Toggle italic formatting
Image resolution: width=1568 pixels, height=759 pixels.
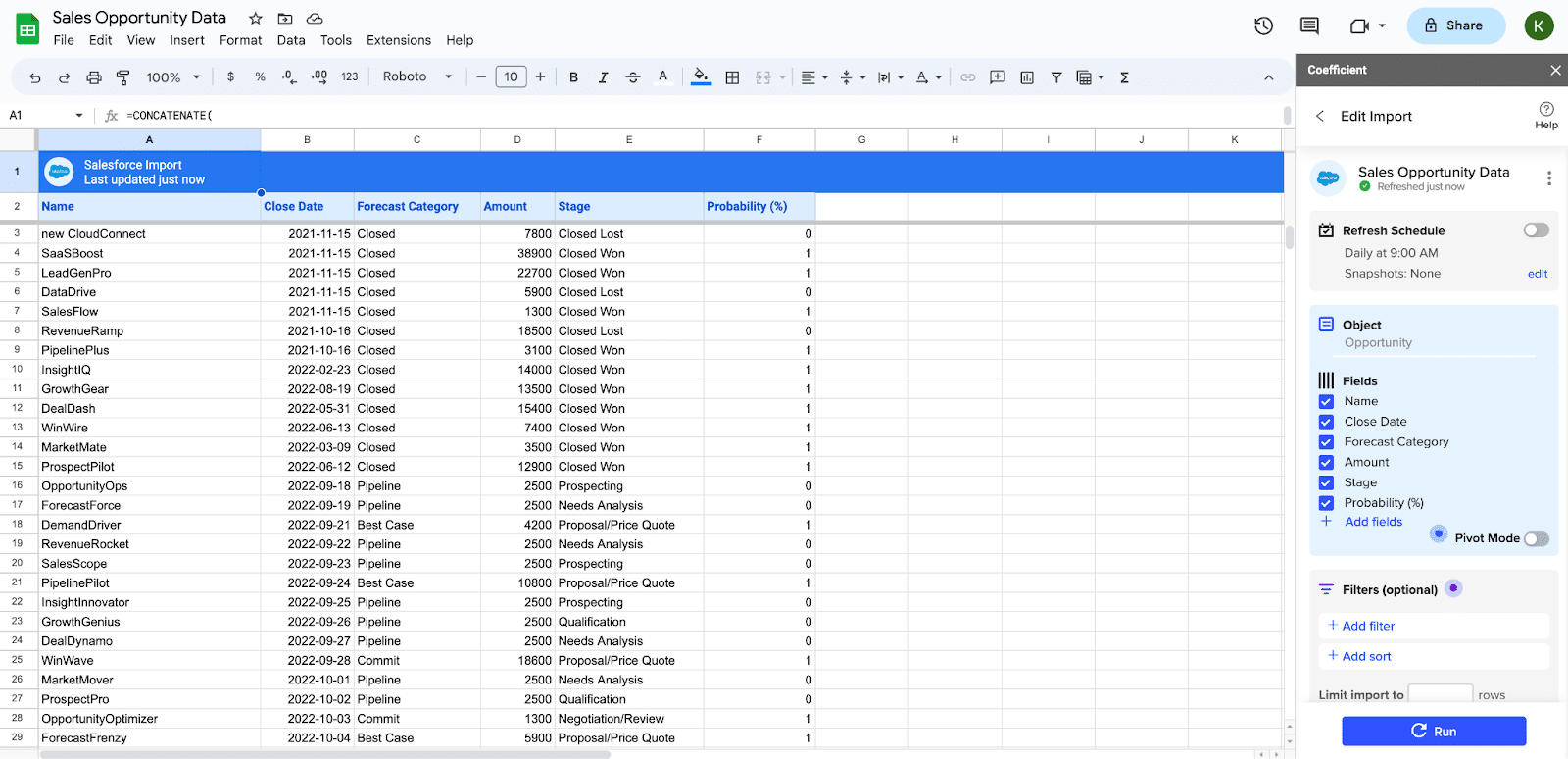[603, 77]
